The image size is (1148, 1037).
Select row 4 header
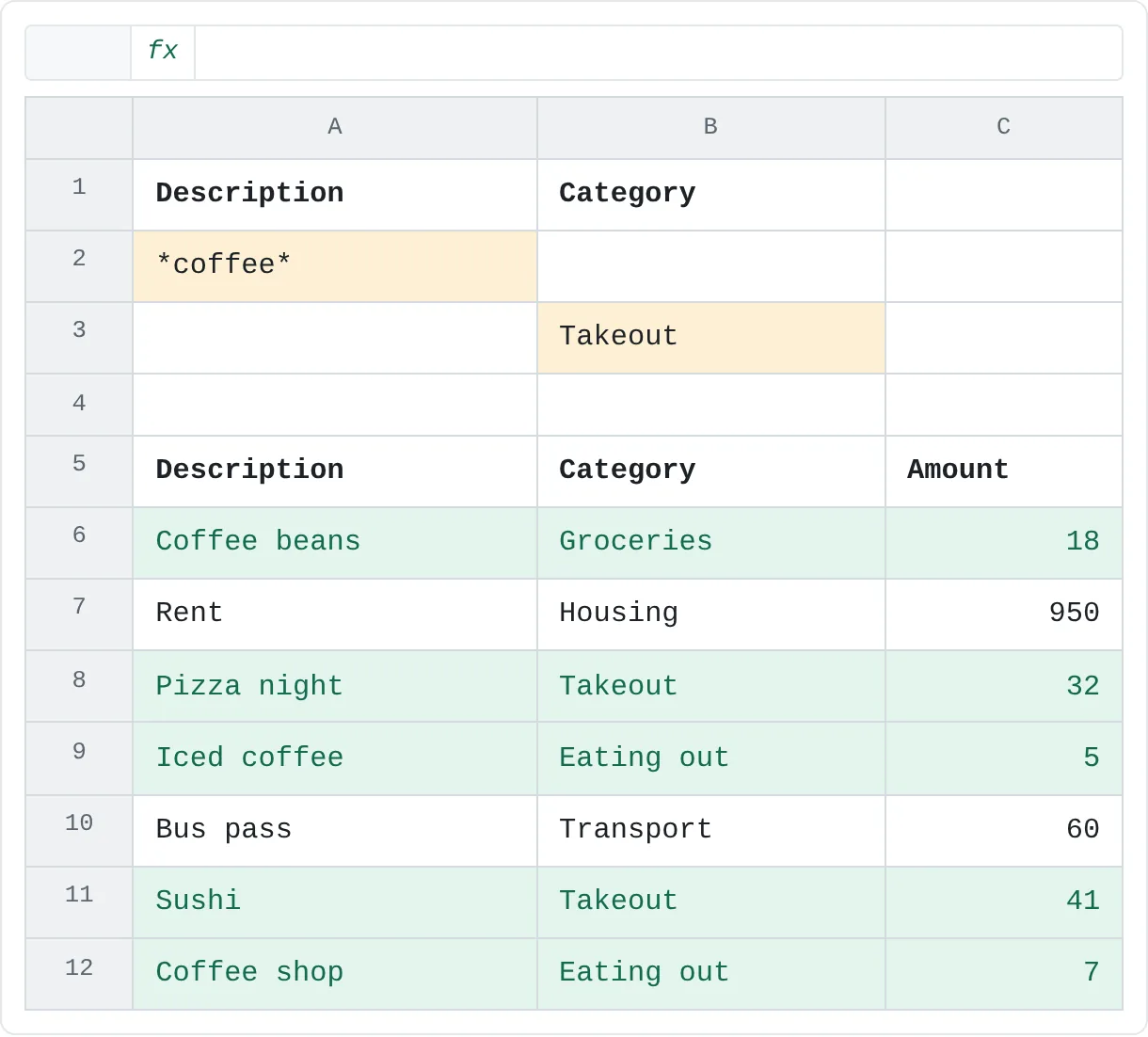coord(79,405)
